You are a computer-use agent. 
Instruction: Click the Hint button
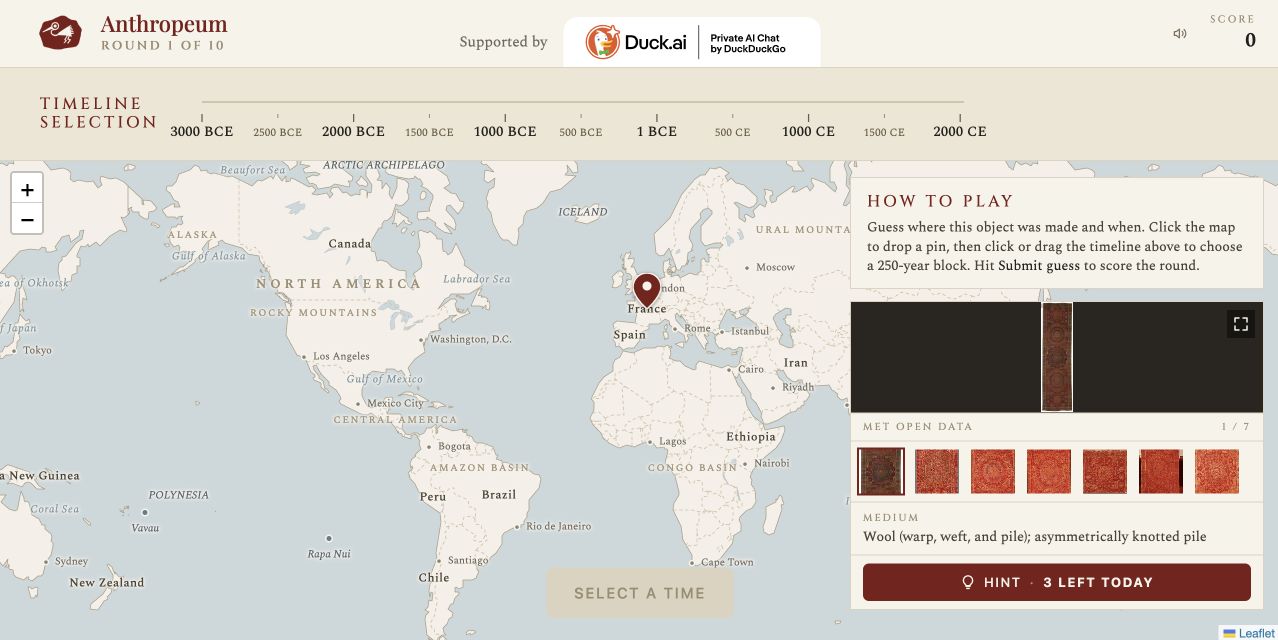(1057, 582)
